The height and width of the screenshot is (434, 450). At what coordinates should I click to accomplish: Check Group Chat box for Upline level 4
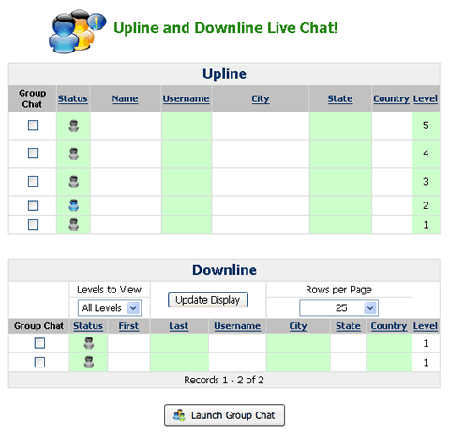pyautogui.click(x=33, y=153)
